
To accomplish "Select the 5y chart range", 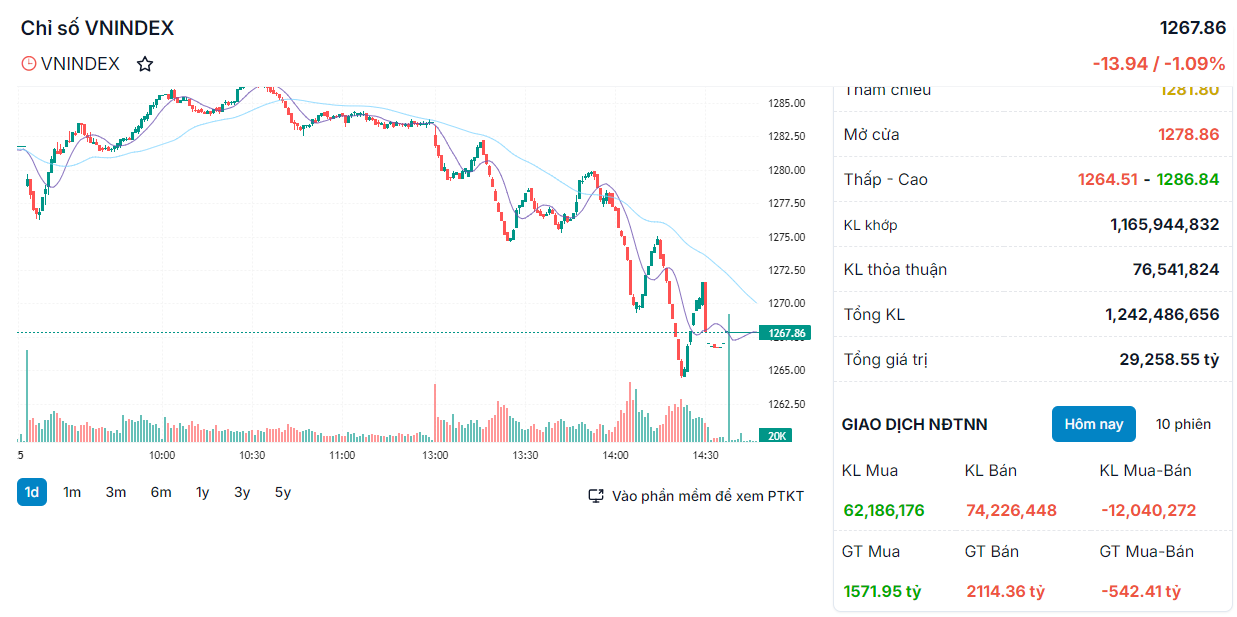I will pos(283,492).
